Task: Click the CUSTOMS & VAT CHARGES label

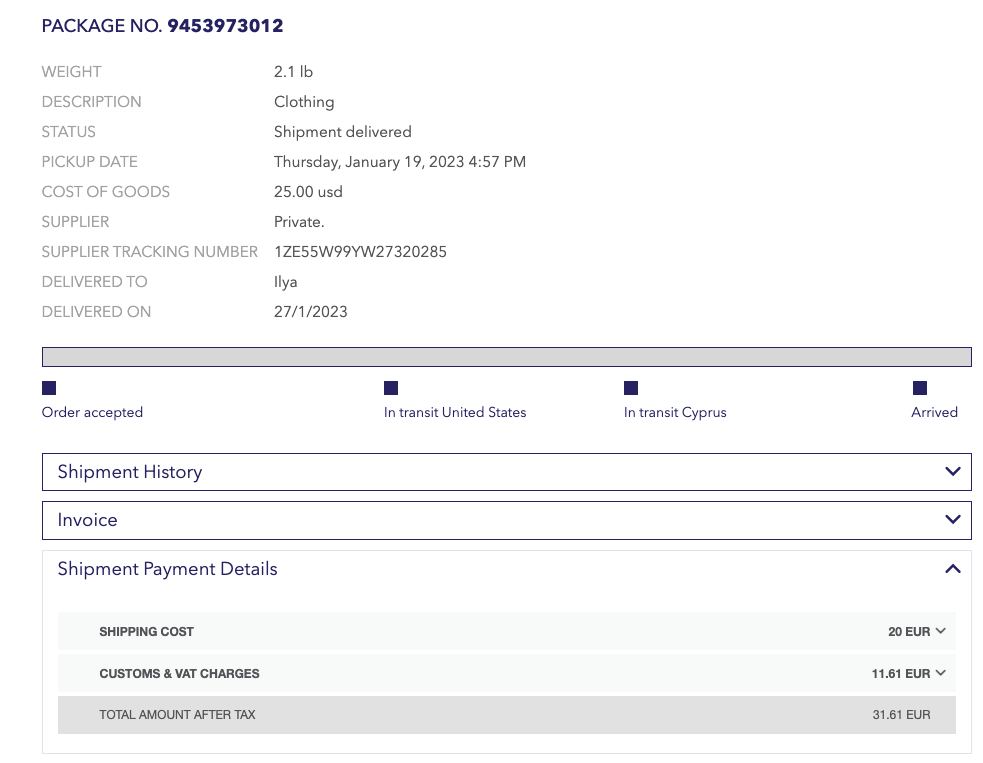Action: point(179,674)
